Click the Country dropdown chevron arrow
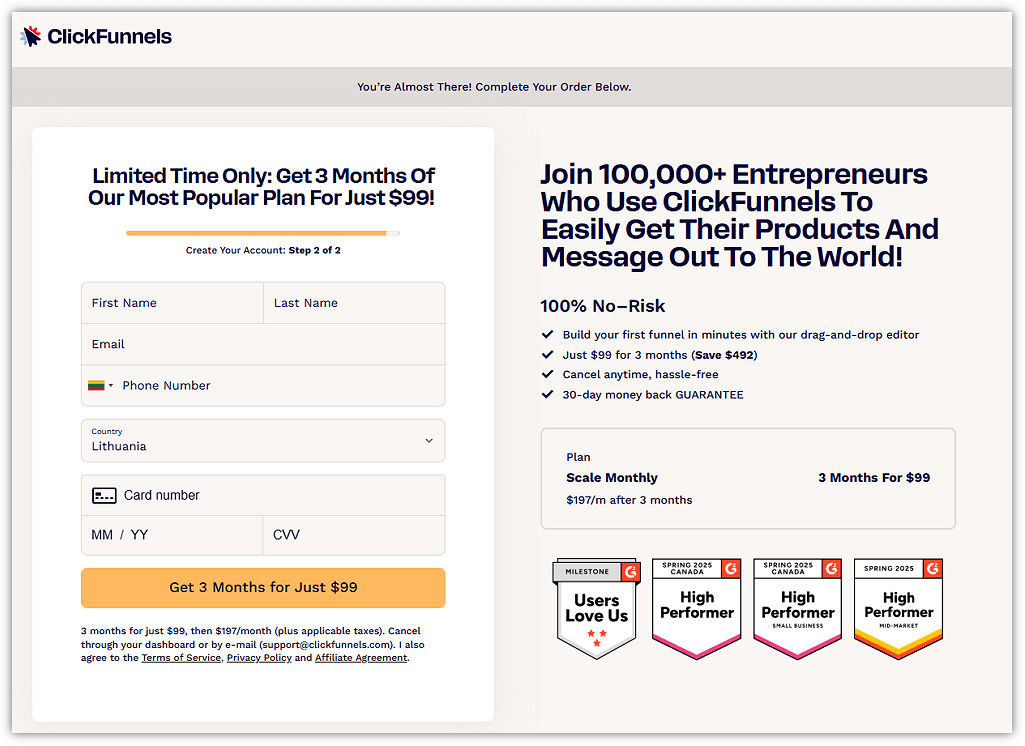This screenshot has height=746, width=1025. click(x=429, y=441)
